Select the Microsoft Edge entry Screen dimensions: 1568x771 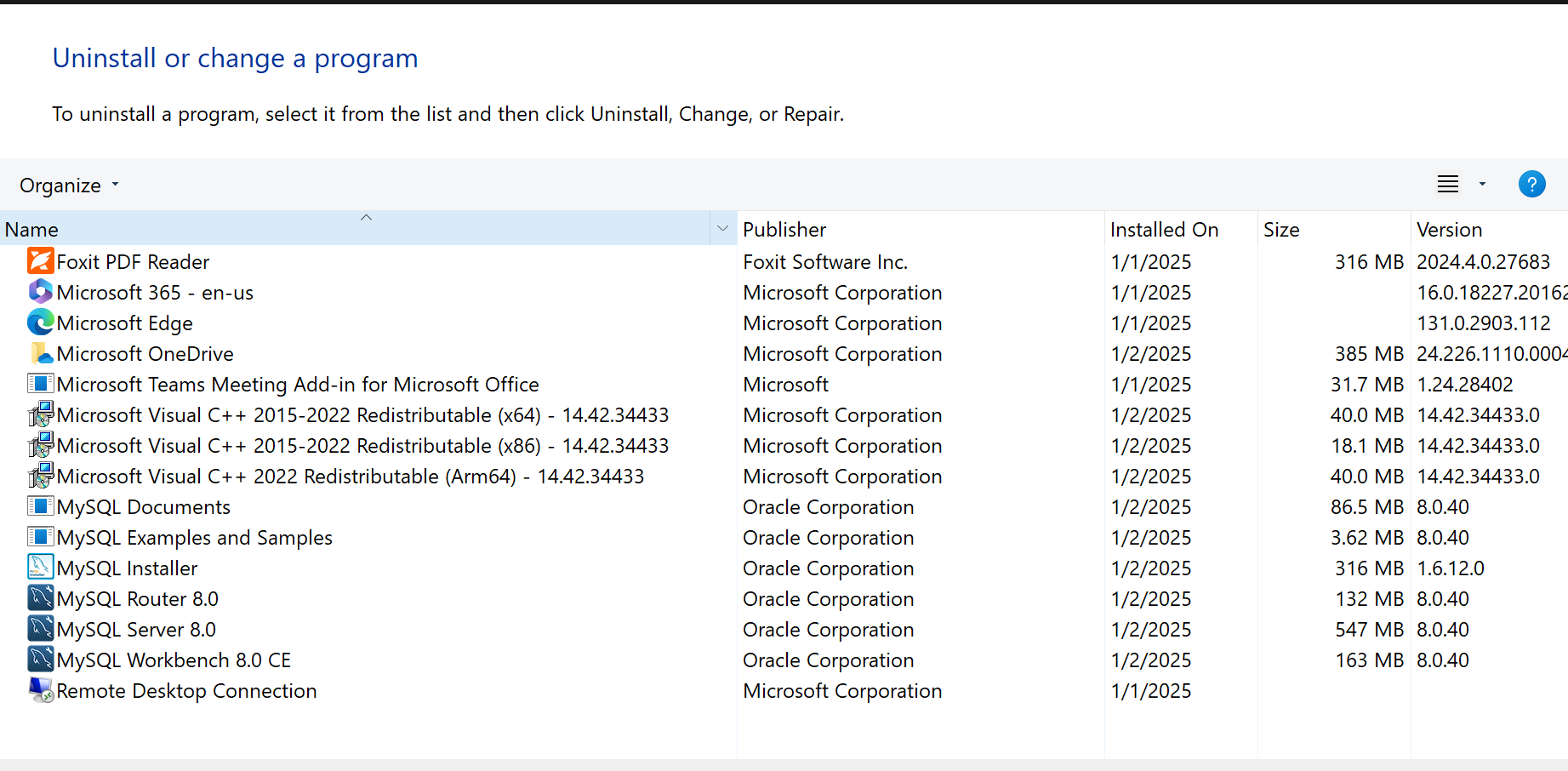pos(125,323)
